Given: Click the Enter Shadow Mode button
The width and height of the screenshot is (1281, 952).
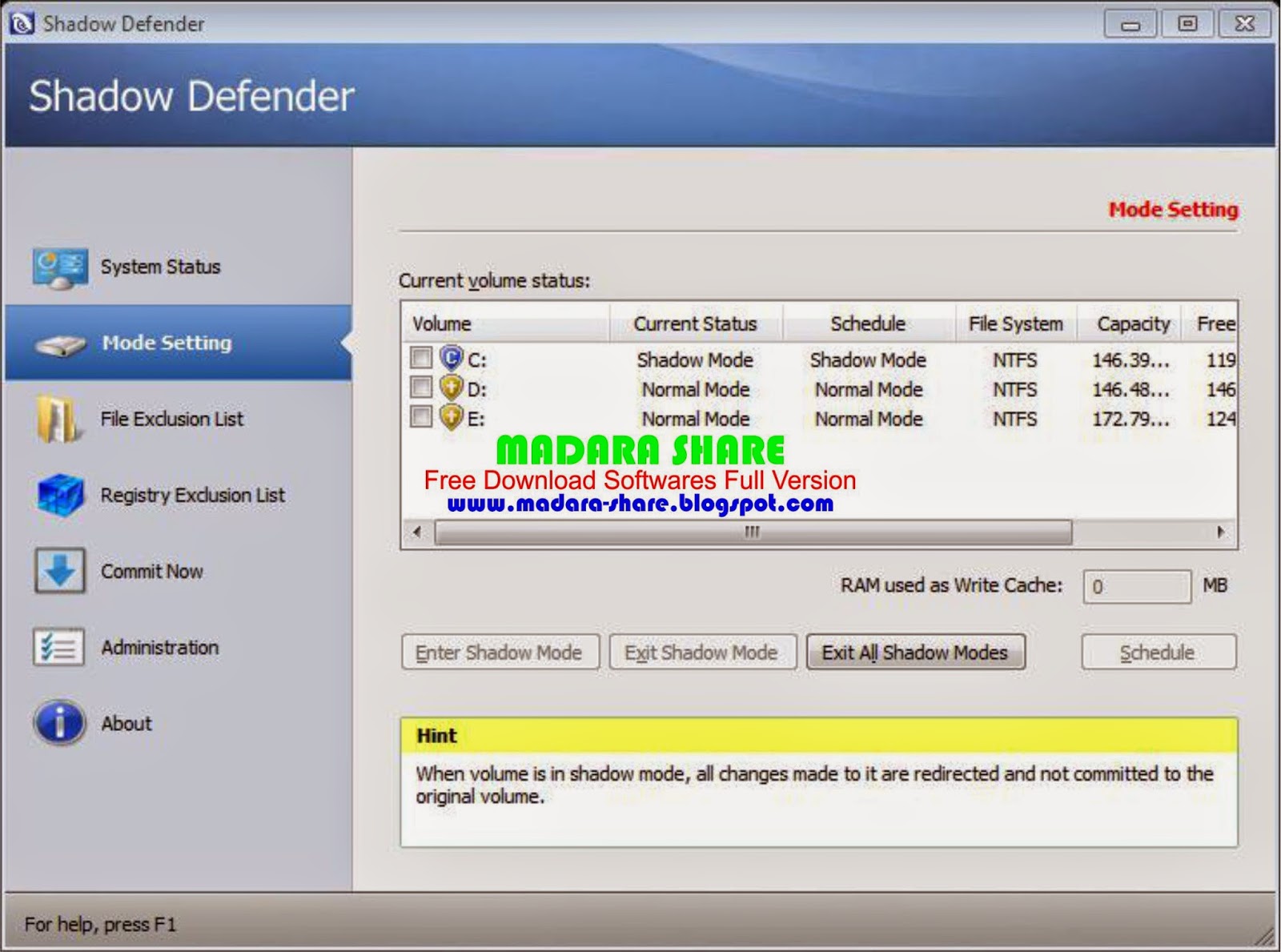Looking at the screenshot, I should [x=500, y=653].
